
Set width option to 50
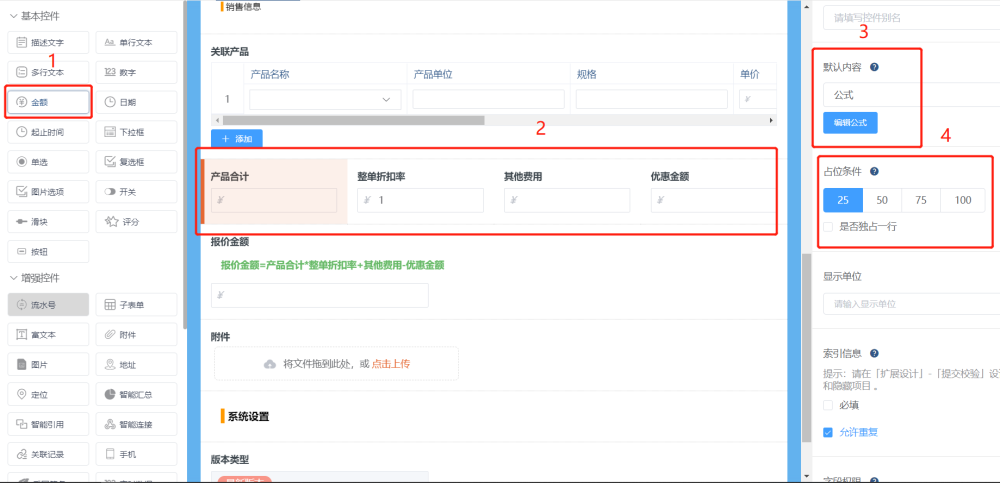[882, 200]
